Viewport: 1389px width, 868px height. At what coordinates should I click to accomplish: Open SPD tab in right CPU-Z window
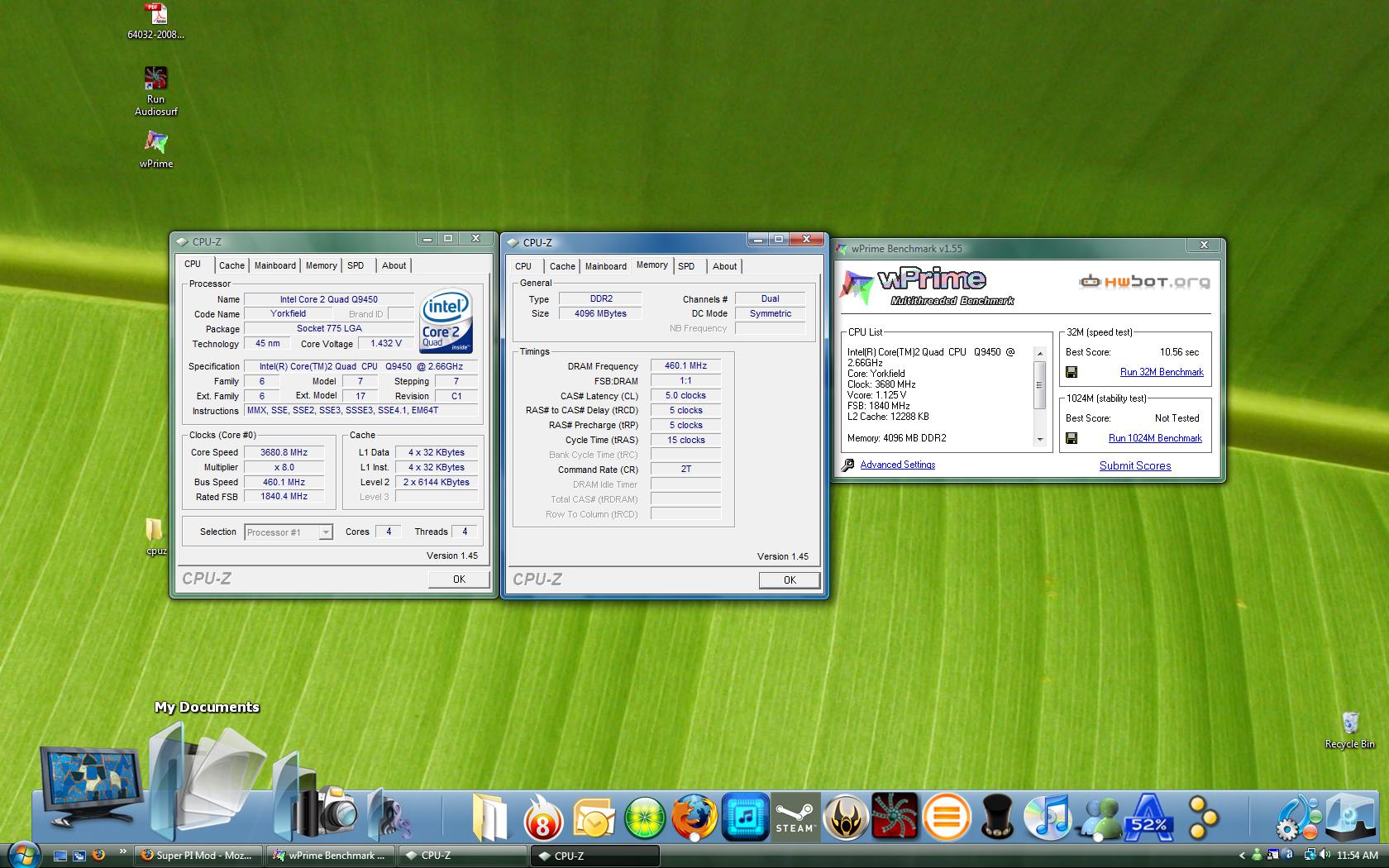(x=686, y=266)
